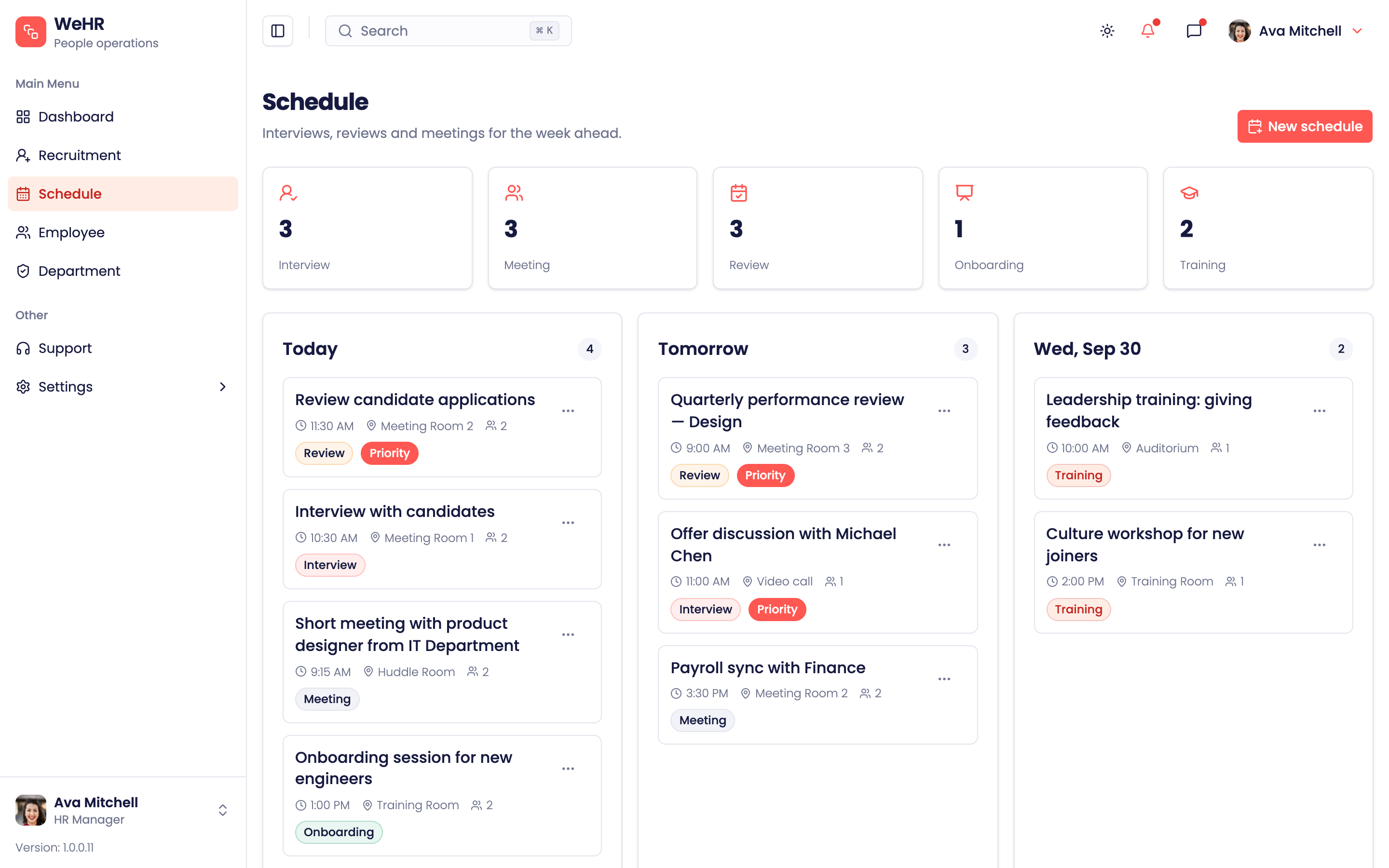Click the Onboarding tag
This screenshot has width=1389, height=868.
339,832
